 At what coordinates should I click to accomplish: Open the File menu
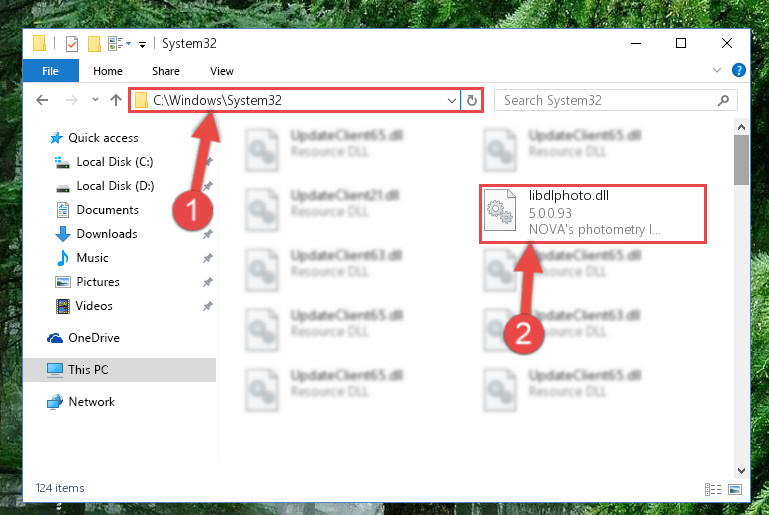(x=51, y=71)
